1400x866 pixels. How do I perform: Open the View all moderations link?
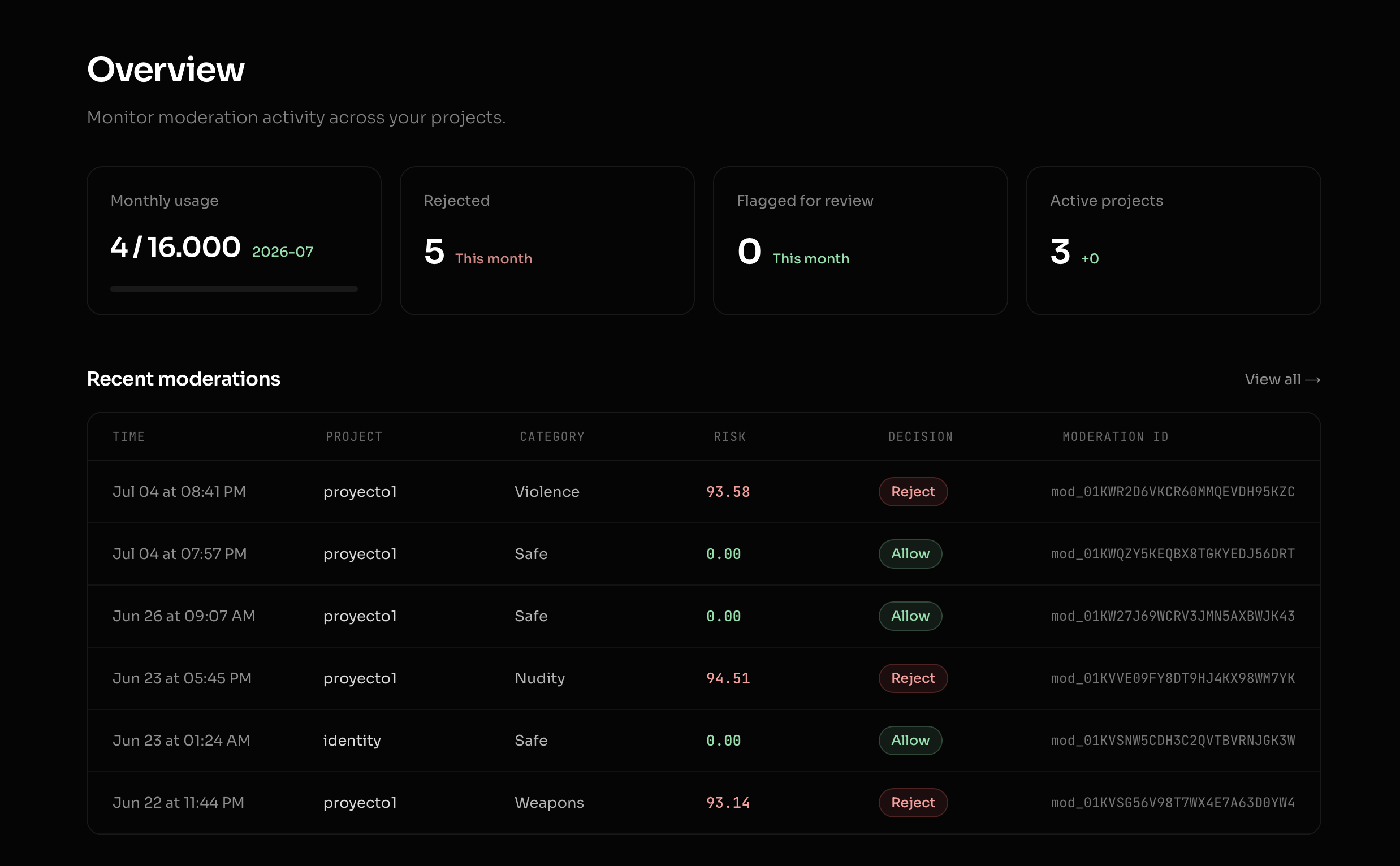[x=1282, y=379]
